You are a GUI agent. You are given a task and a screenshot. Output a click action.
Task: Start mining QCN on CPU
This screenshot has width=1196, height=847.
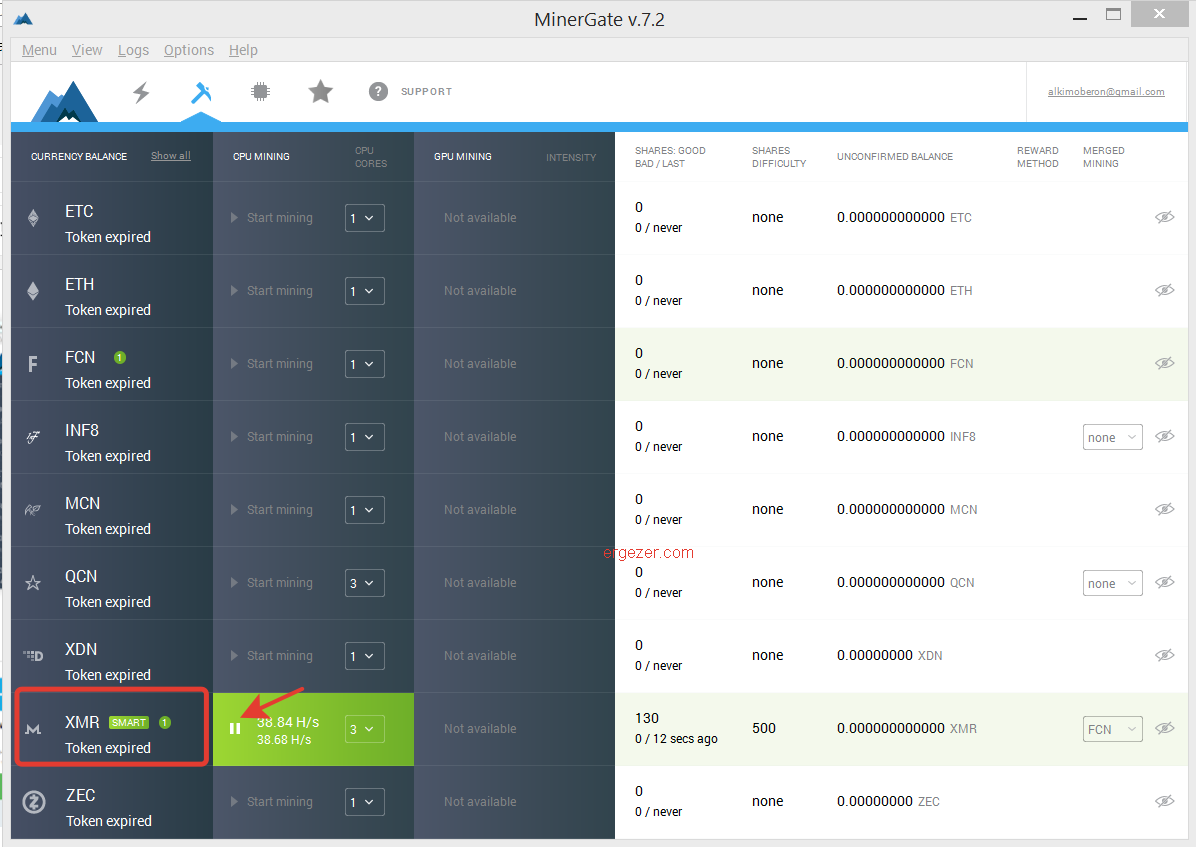coord(272,583)
